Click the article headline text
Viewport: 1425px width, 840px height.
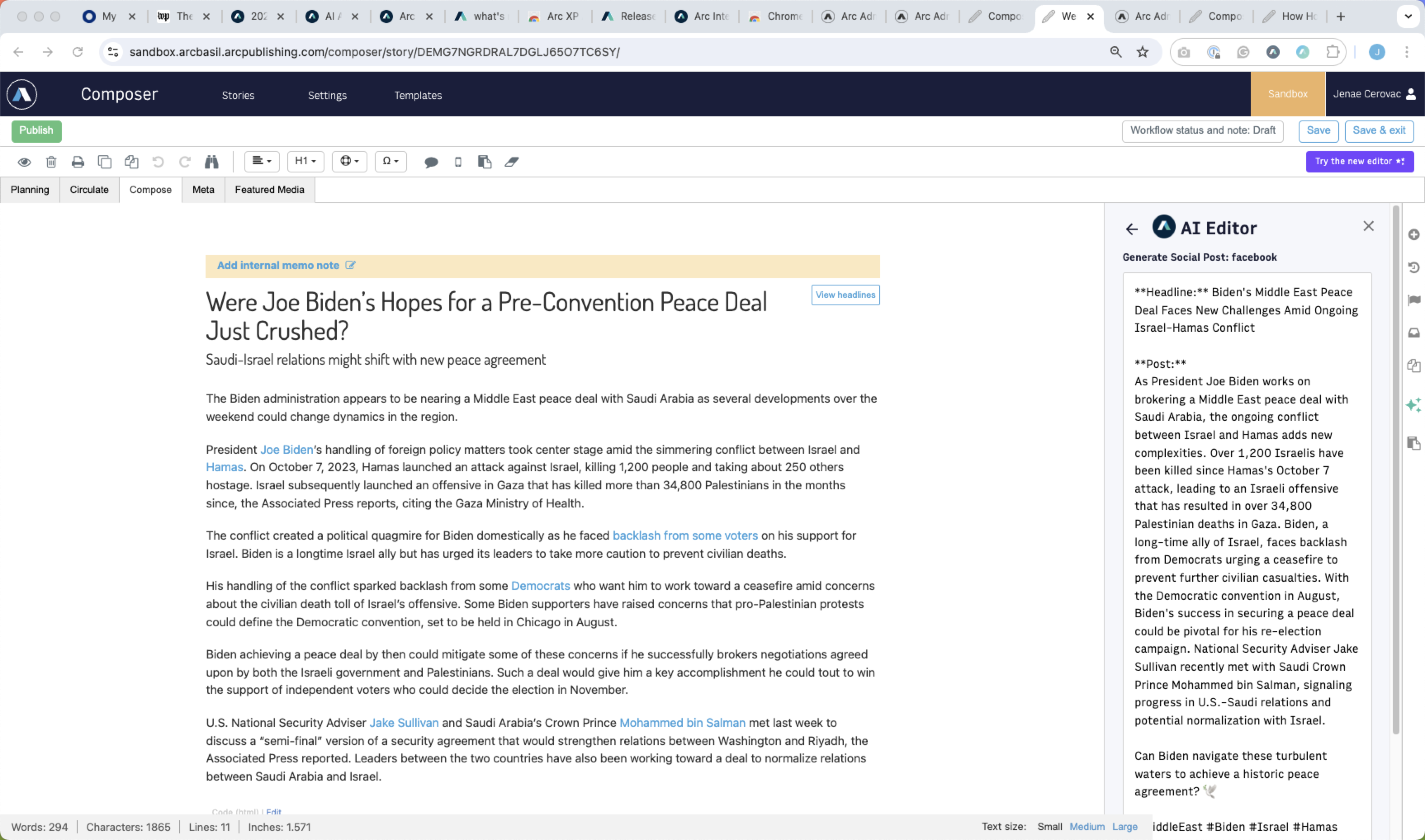[486, 316]
